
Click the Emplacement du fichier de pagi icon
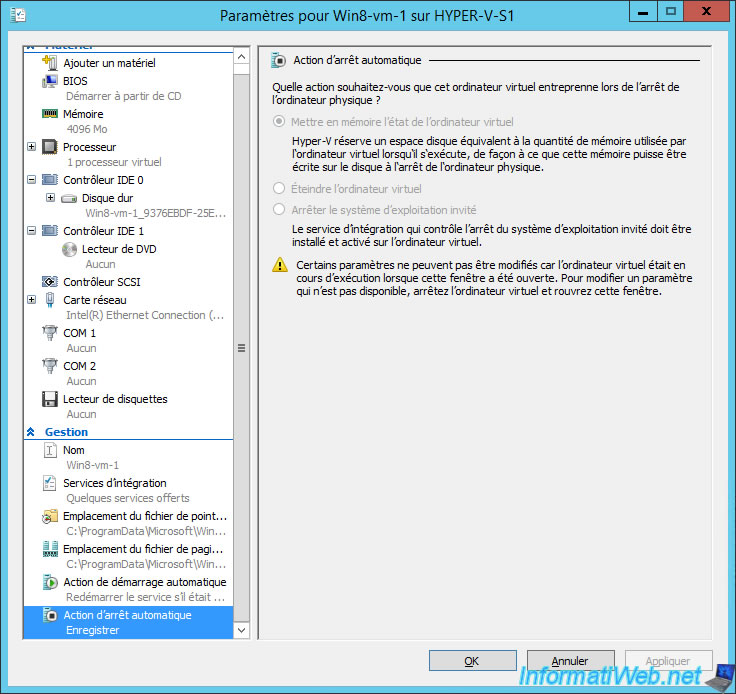tap(50, 549)
